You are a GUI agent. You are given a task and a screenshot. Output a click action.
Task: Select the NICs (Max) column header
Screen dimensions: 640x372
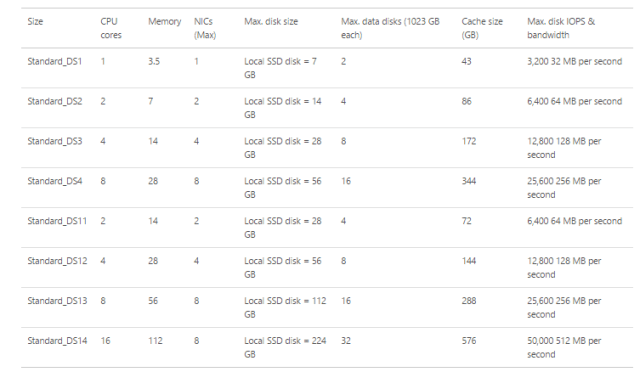click(x=205, y=28)
